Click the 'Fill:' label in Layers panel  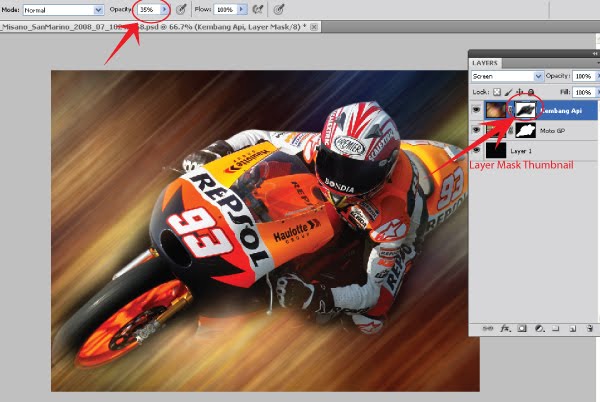pos(566,92)
